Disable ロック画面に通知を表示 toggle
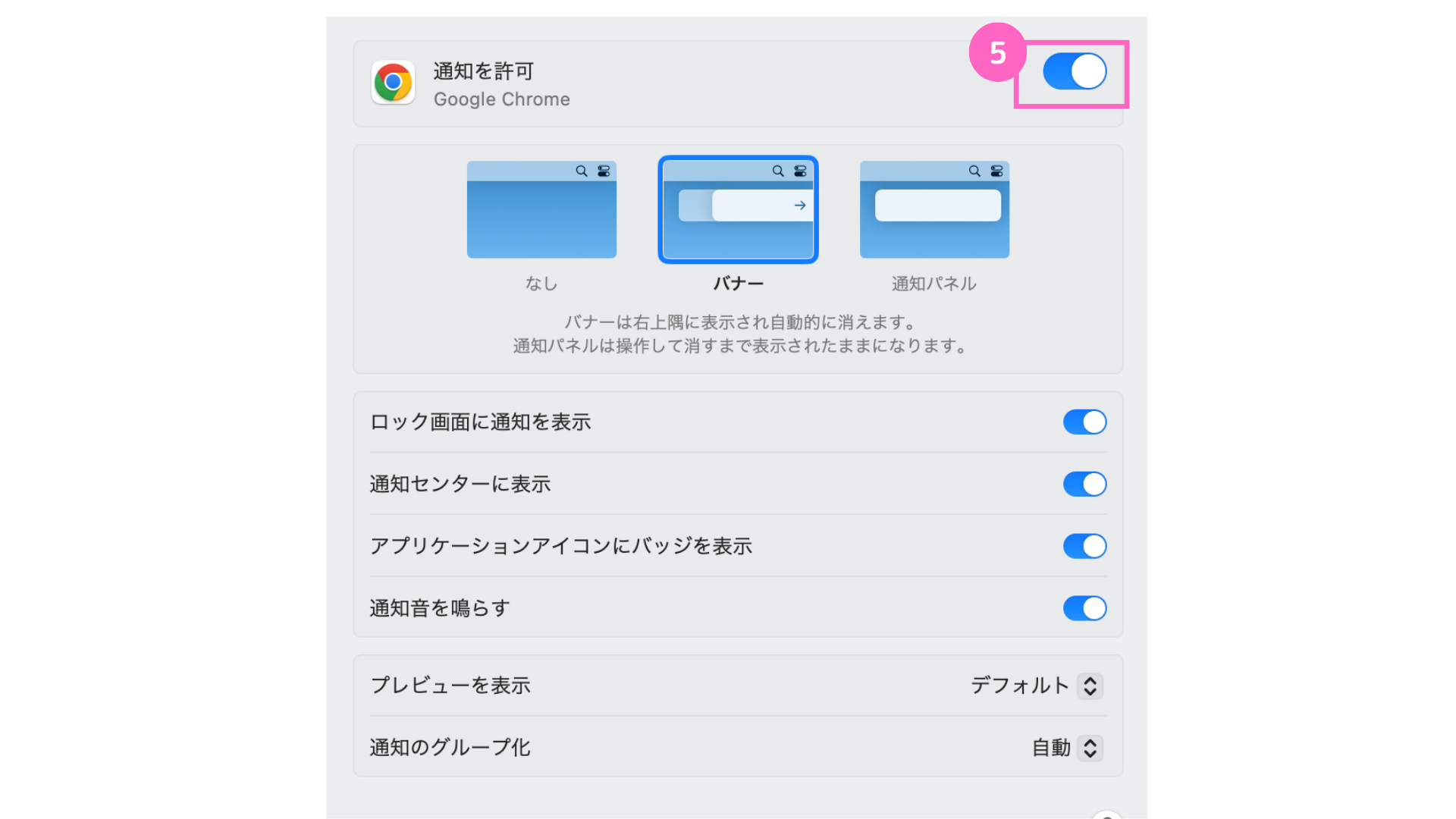Screen dimensions: 1456x819 (x=1085, y=422)
